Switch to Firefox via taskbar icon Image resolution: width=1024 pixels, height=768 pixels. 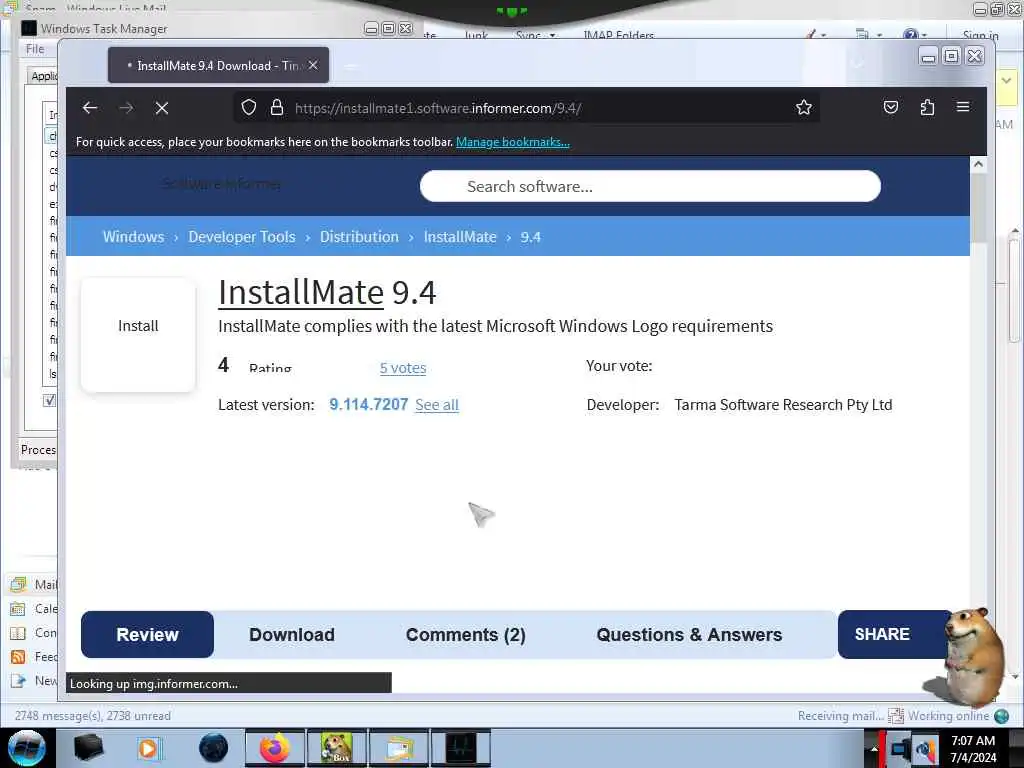click(275, 748)
